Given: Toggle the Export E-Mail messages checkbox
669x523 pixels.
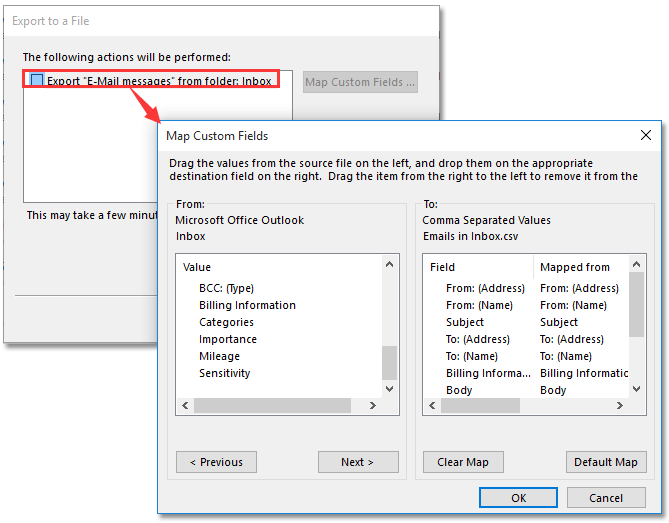Looking at the screenshot, I should 37,81.
